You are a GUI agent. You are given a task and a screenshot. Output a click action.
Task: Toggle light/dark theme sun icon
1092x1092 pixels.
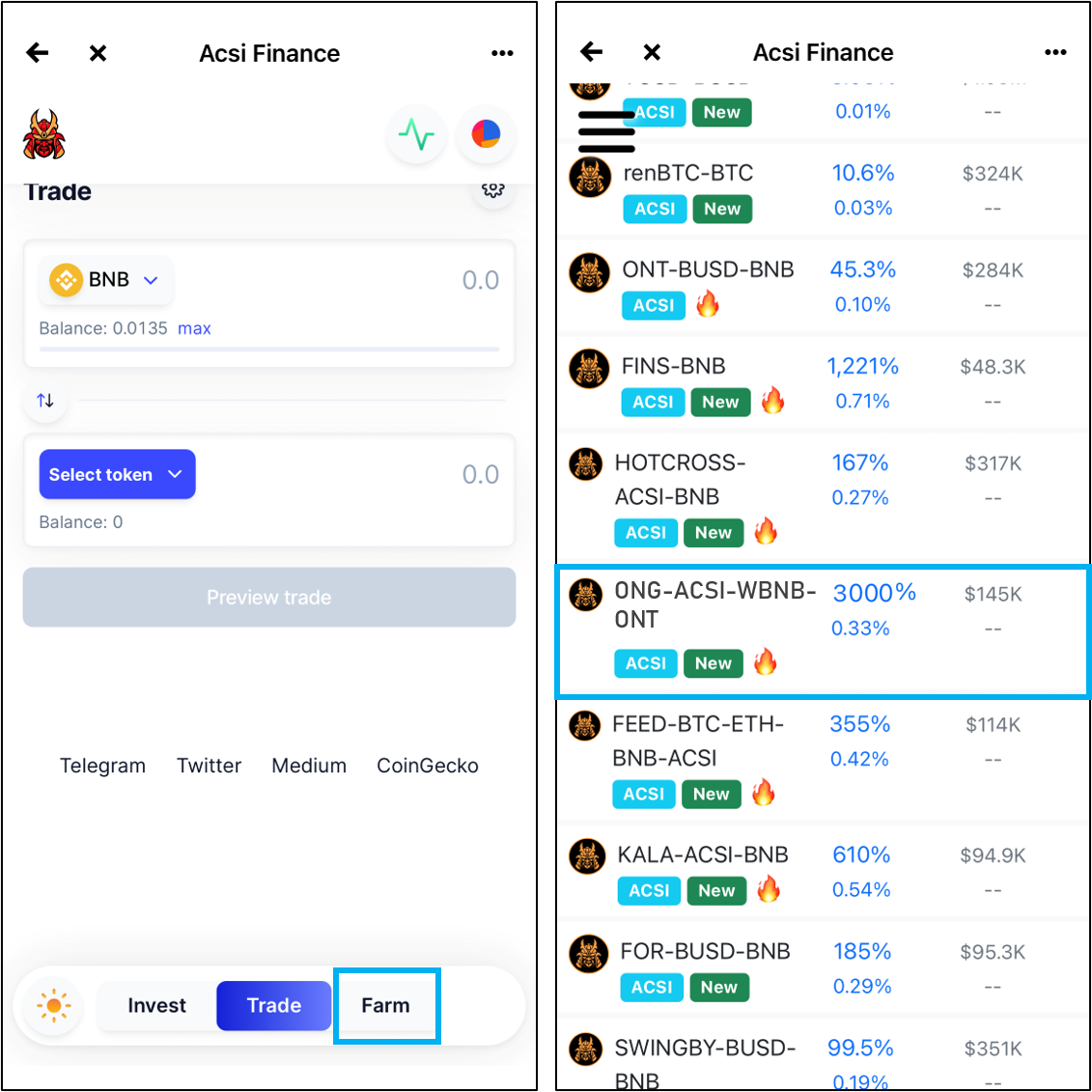(x=54, y=1006)
